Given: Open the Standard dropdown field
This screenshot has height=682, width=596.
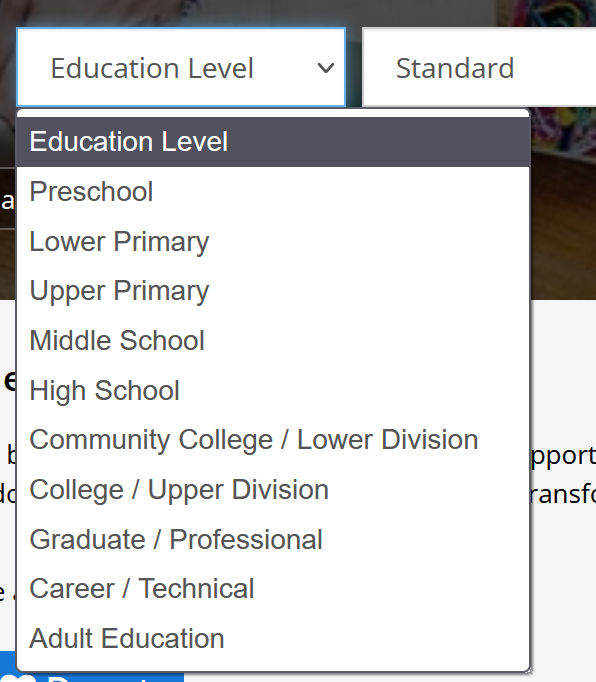Looking at the screenshot, I should pyautogui.click(x=479, y=67).
